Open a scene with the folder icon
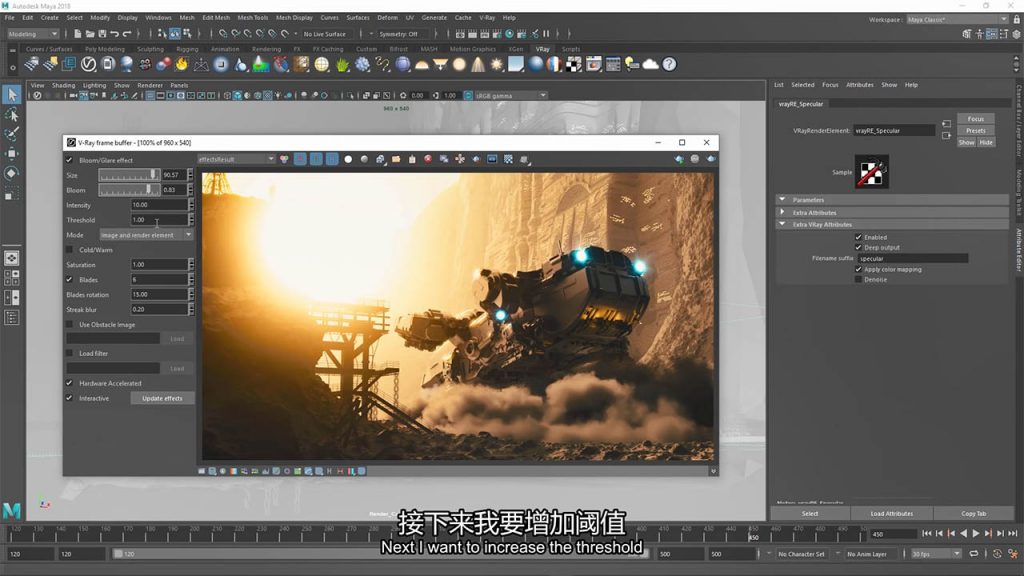1024x576 pixels. tap(89, 33)
